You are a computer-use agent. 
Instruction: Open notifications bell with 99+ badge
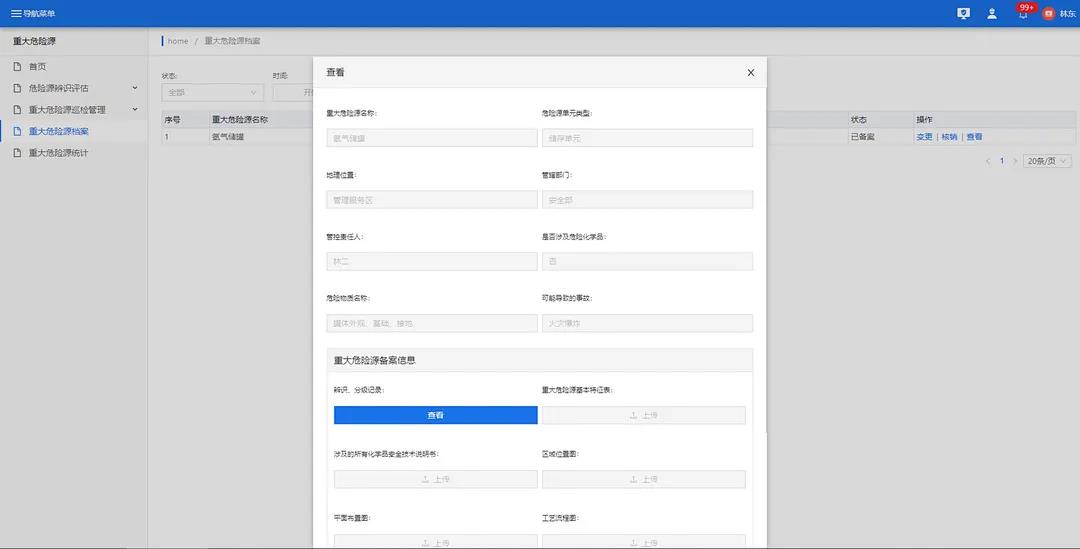[1022, 14]
